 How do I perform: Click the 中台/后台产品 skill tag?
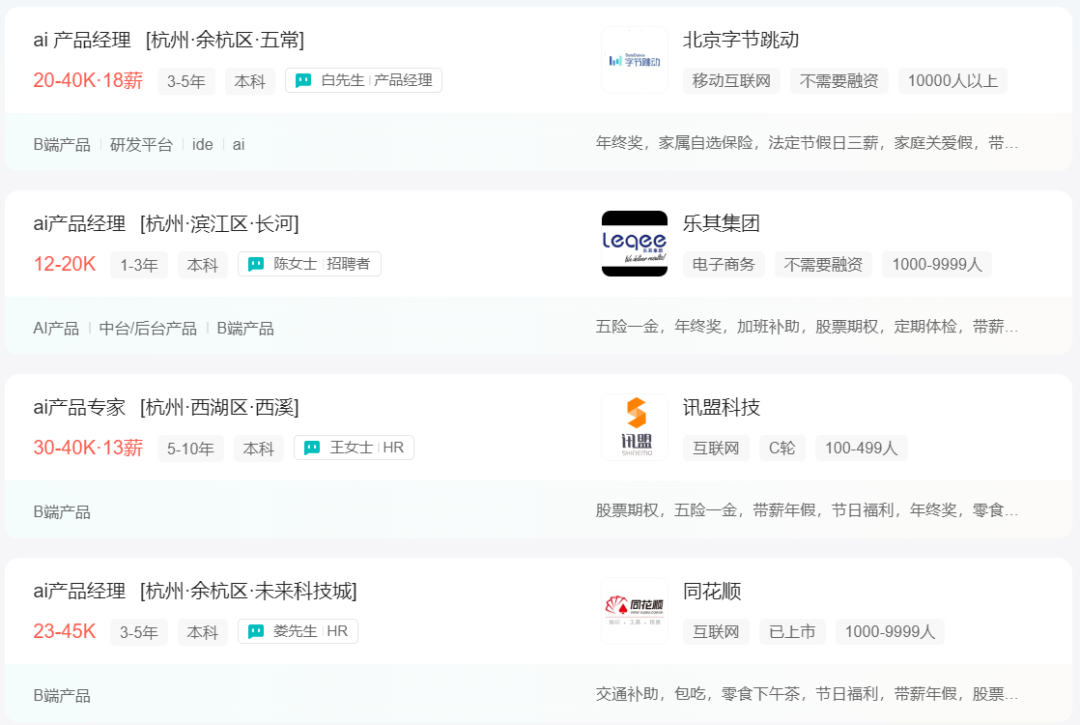pos(148,328)
